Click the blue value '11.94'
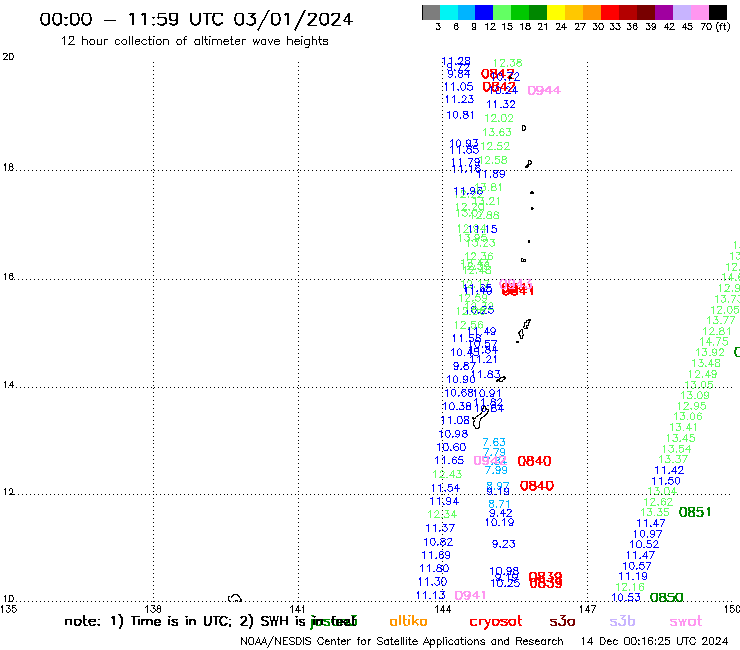The height and width of the screenshot is (650, 740). point(444,501)
